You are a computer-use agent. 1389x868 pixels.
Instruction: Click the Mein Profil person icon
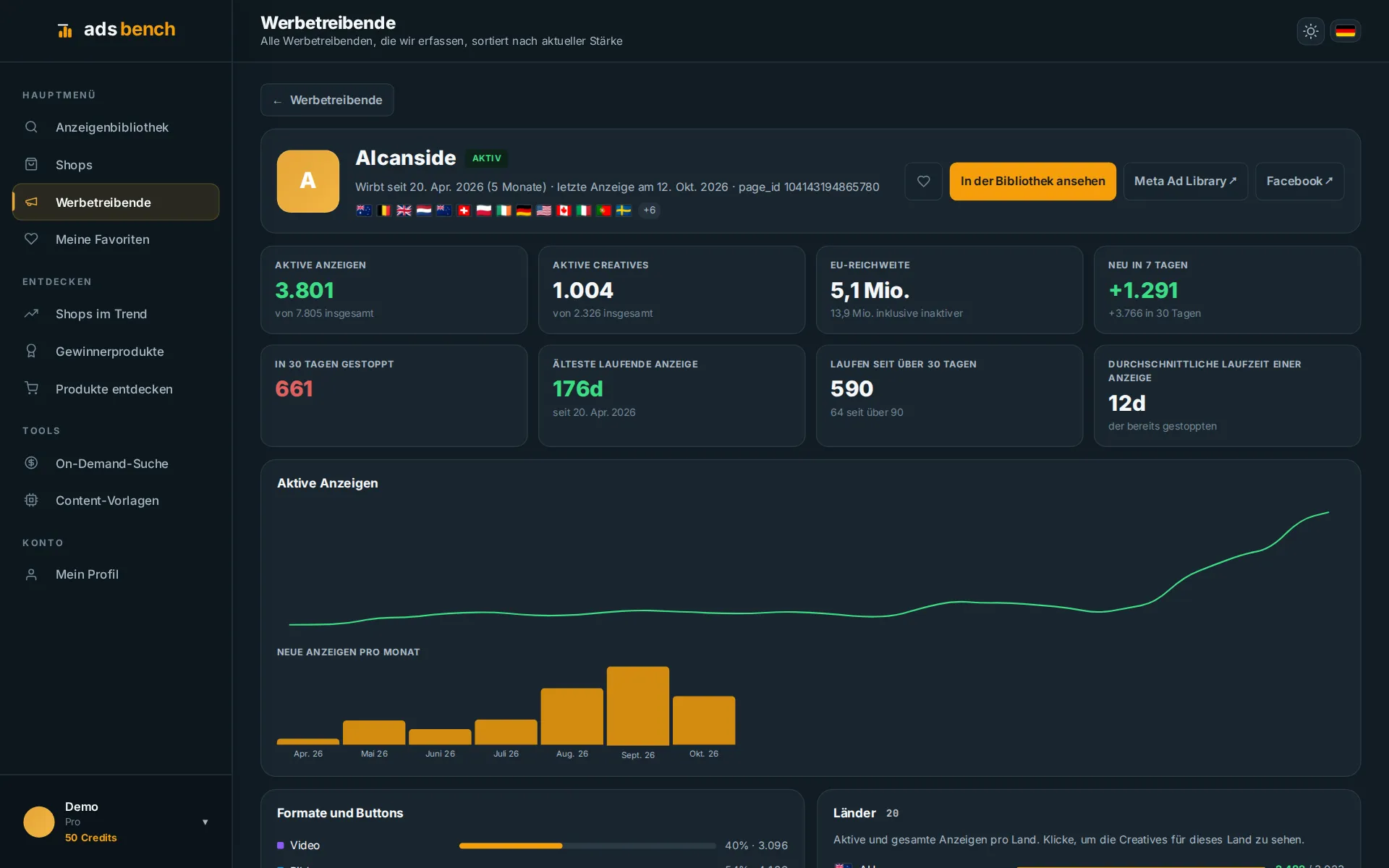pos(31,574)
